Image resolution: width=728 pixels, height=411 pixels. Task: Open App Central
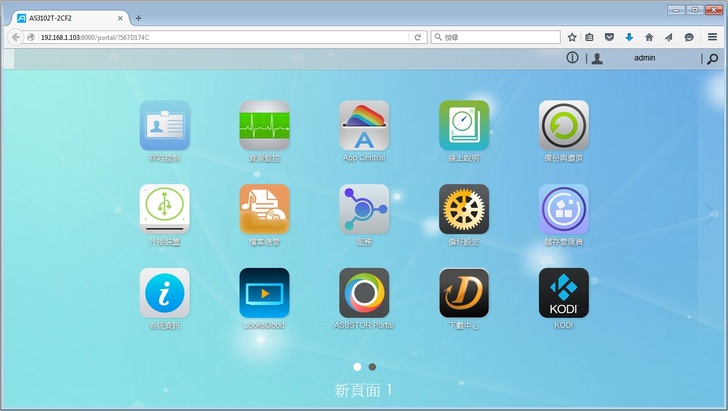(364, 126)
